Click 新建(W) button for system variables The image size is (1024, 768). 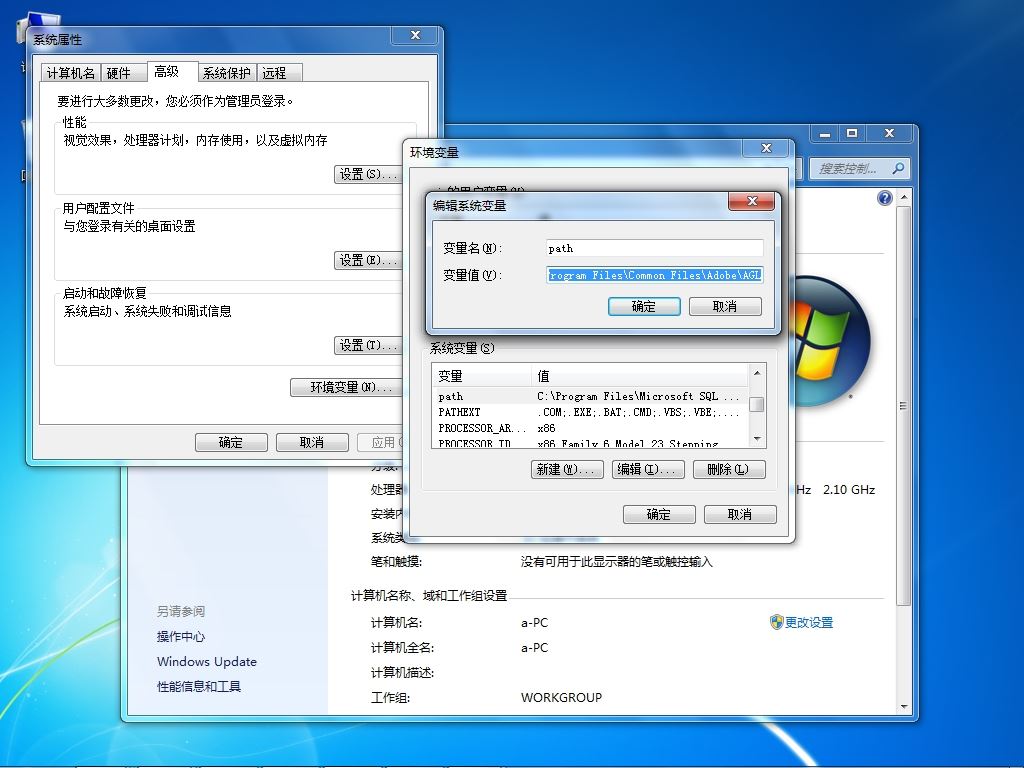(567, 469)
